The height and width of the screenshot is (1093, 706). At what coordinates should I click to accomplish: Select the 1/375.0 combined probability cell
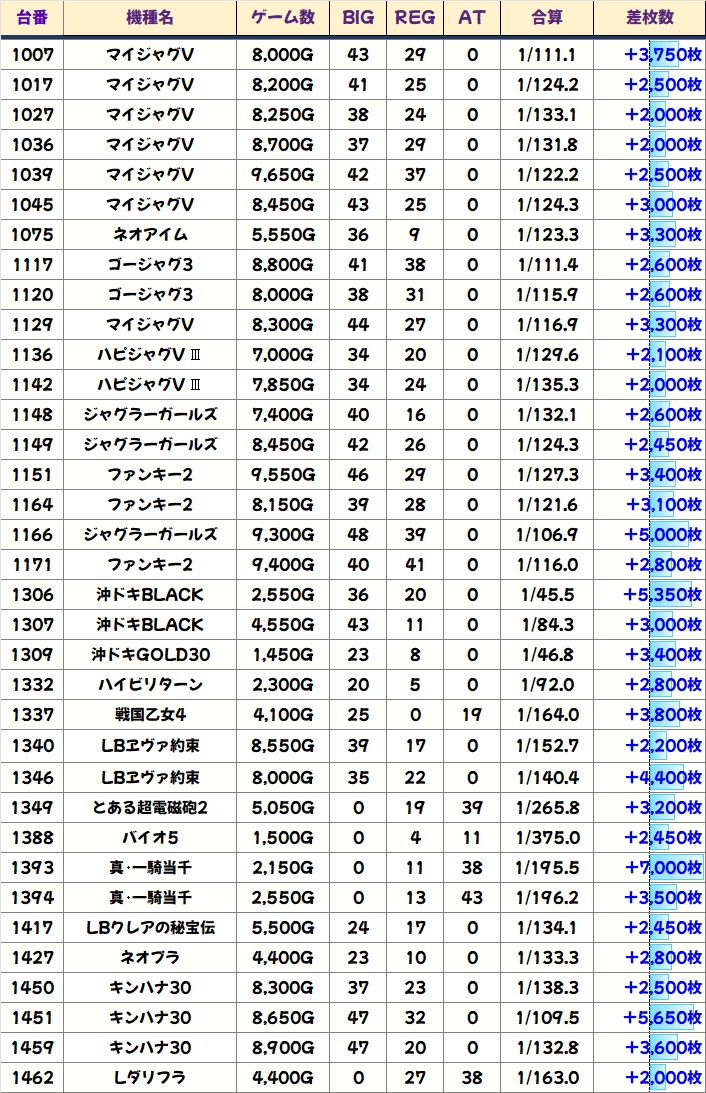pos(547,837)
